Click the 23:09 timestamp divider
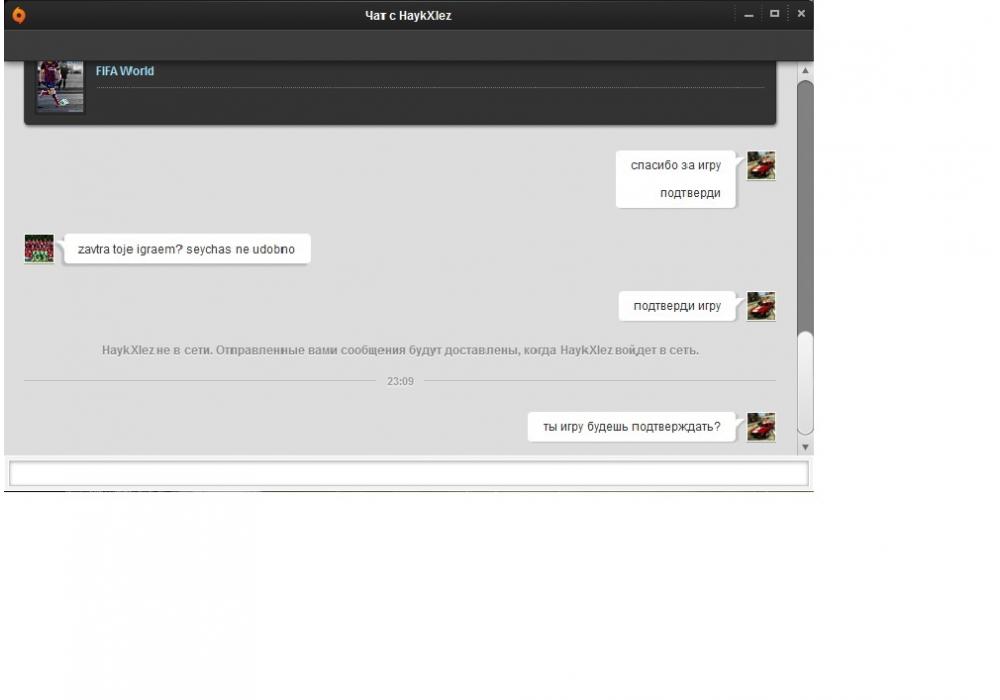1000x700 pixels. tap(400, 381)
